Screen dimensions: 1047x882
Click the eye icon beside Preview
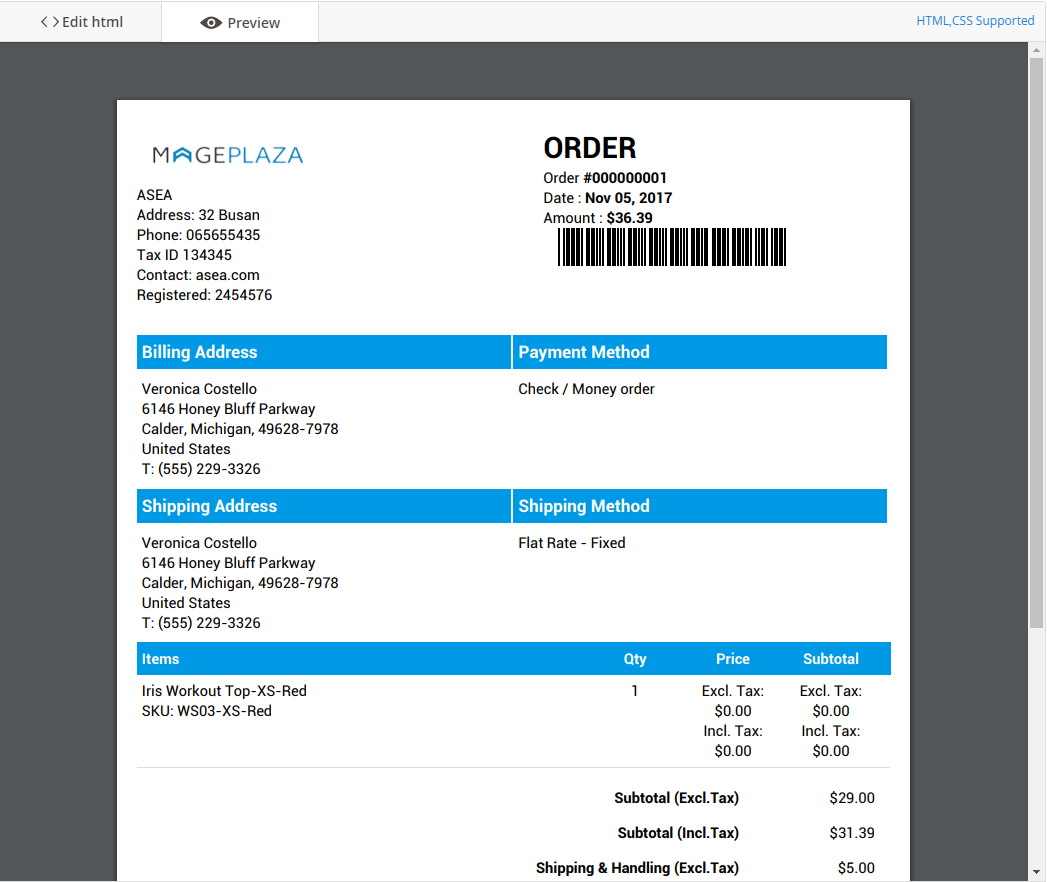point(211,23)
